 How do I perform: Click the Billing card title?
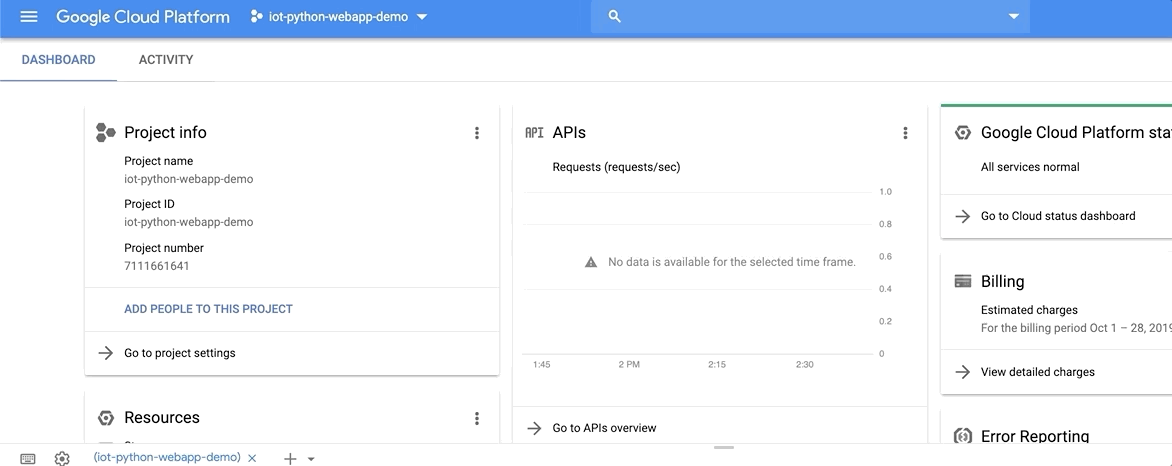click(1002, 281)
